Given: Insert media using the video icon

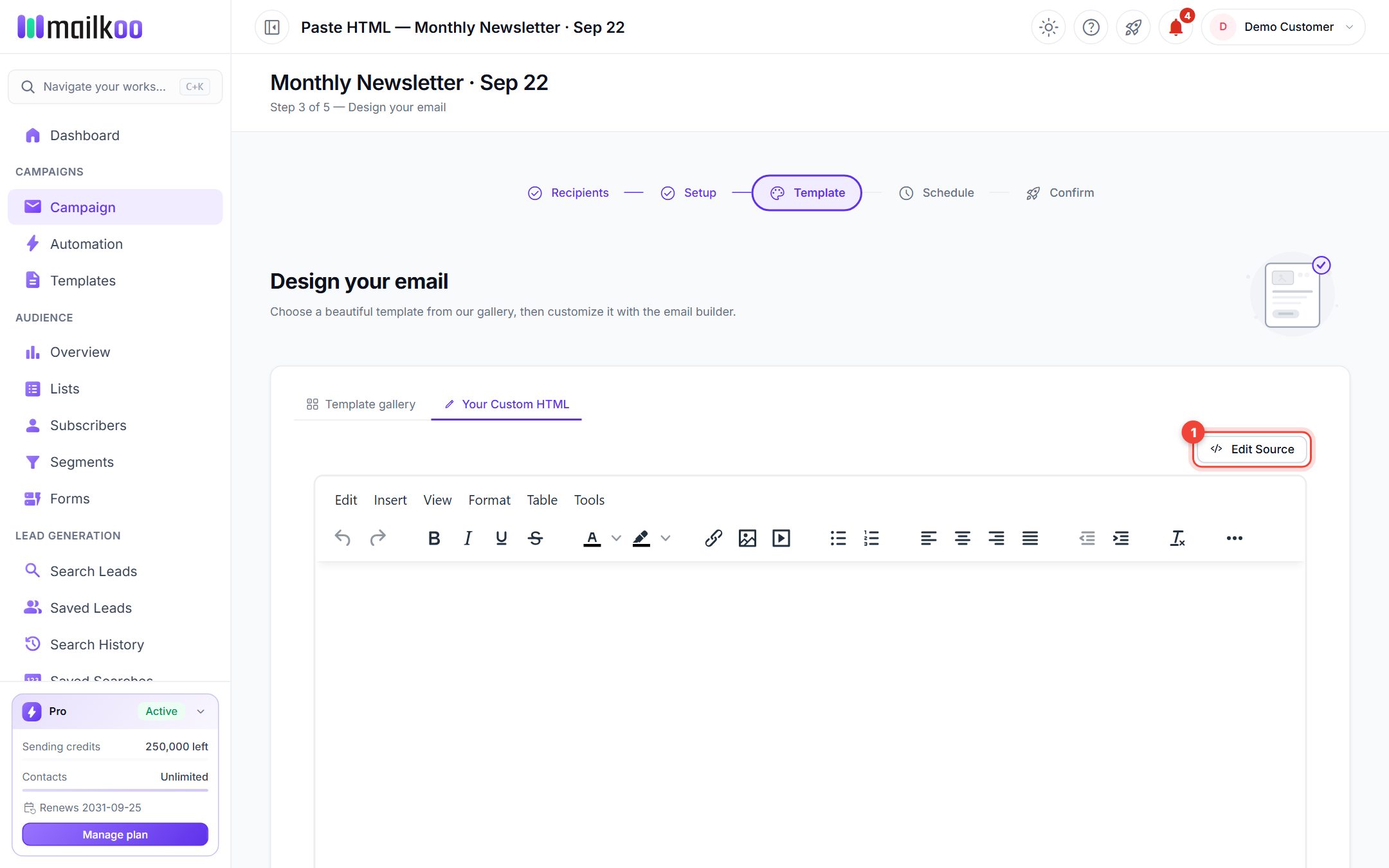Looking at the screenshot, I should 781,538.
